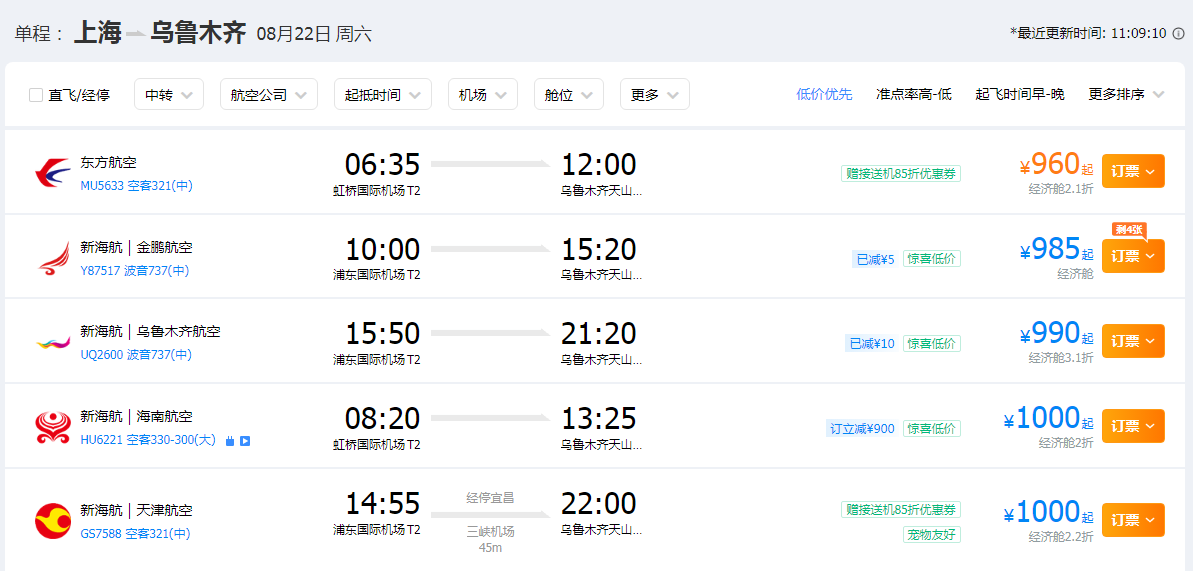Screen dimensions: 1193x571
Task: Click the China Eastern airline logo
Action: pyautogui.click(x=53, y=173)
